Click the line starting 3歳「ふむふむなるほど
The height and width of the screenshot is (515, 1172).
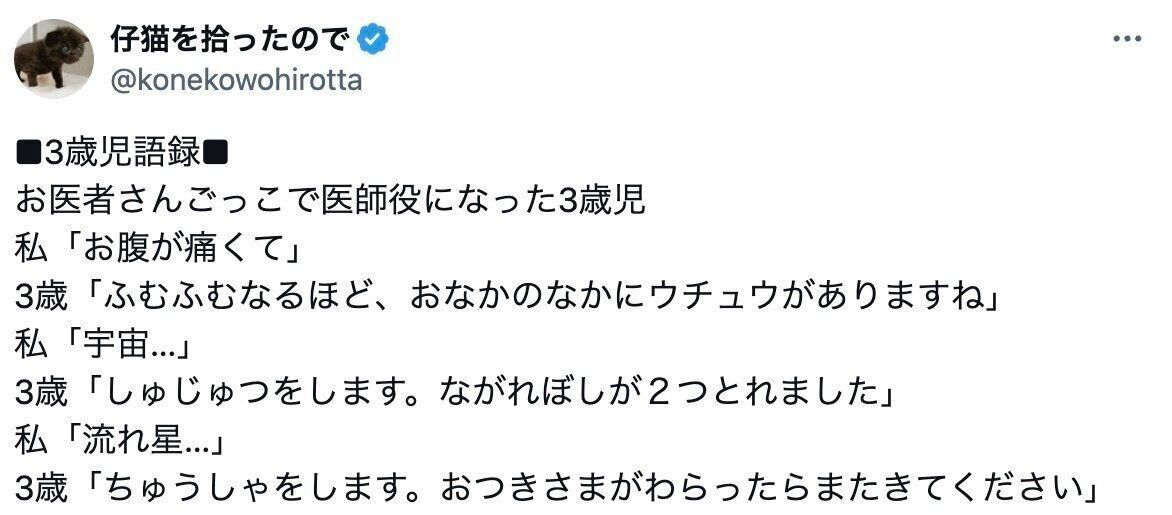tap(501, 297)
